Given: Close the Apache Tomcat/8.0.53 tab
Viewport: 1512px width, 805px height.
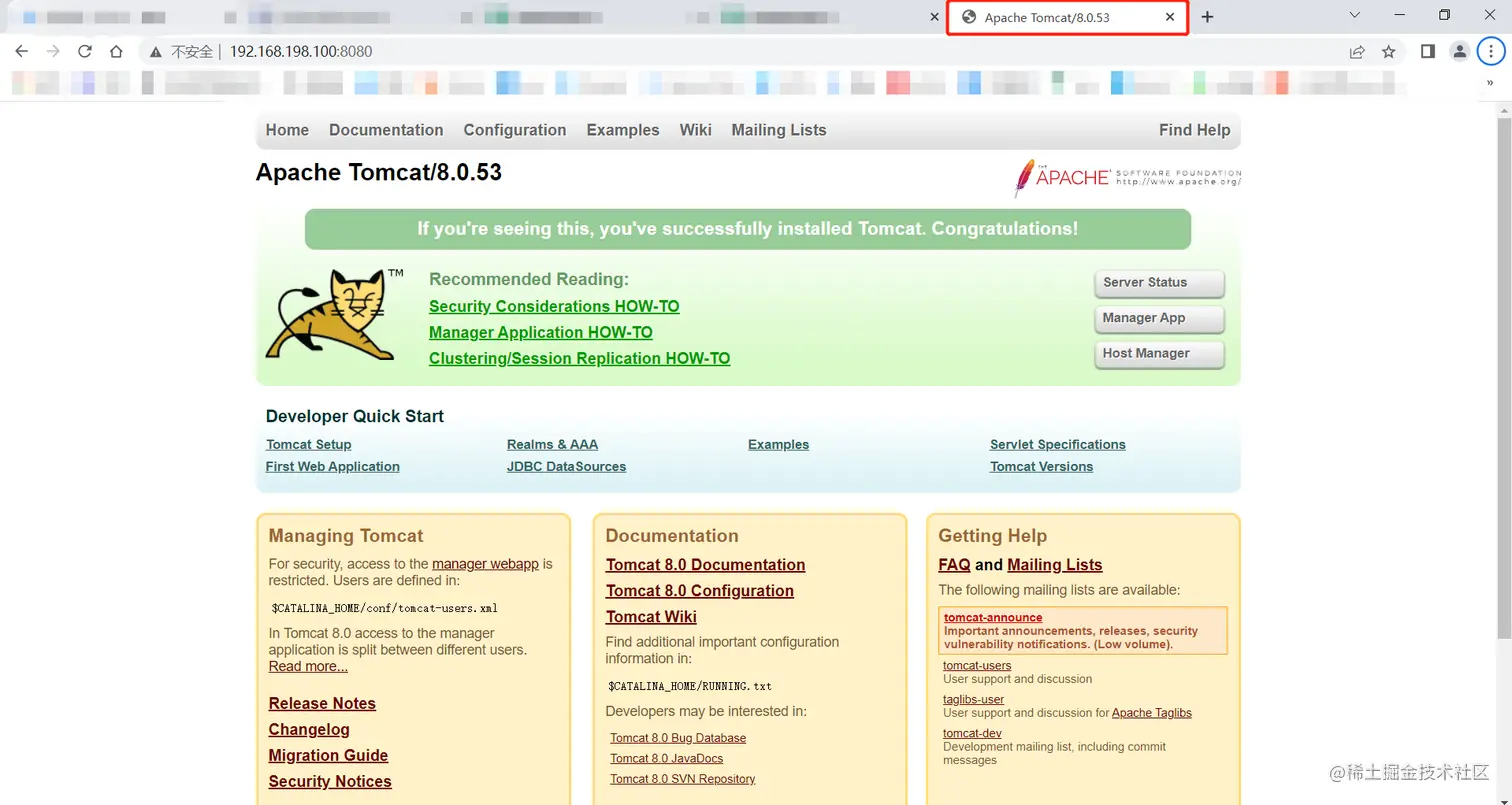Looking at the screenshot, I should point(1170,17).
